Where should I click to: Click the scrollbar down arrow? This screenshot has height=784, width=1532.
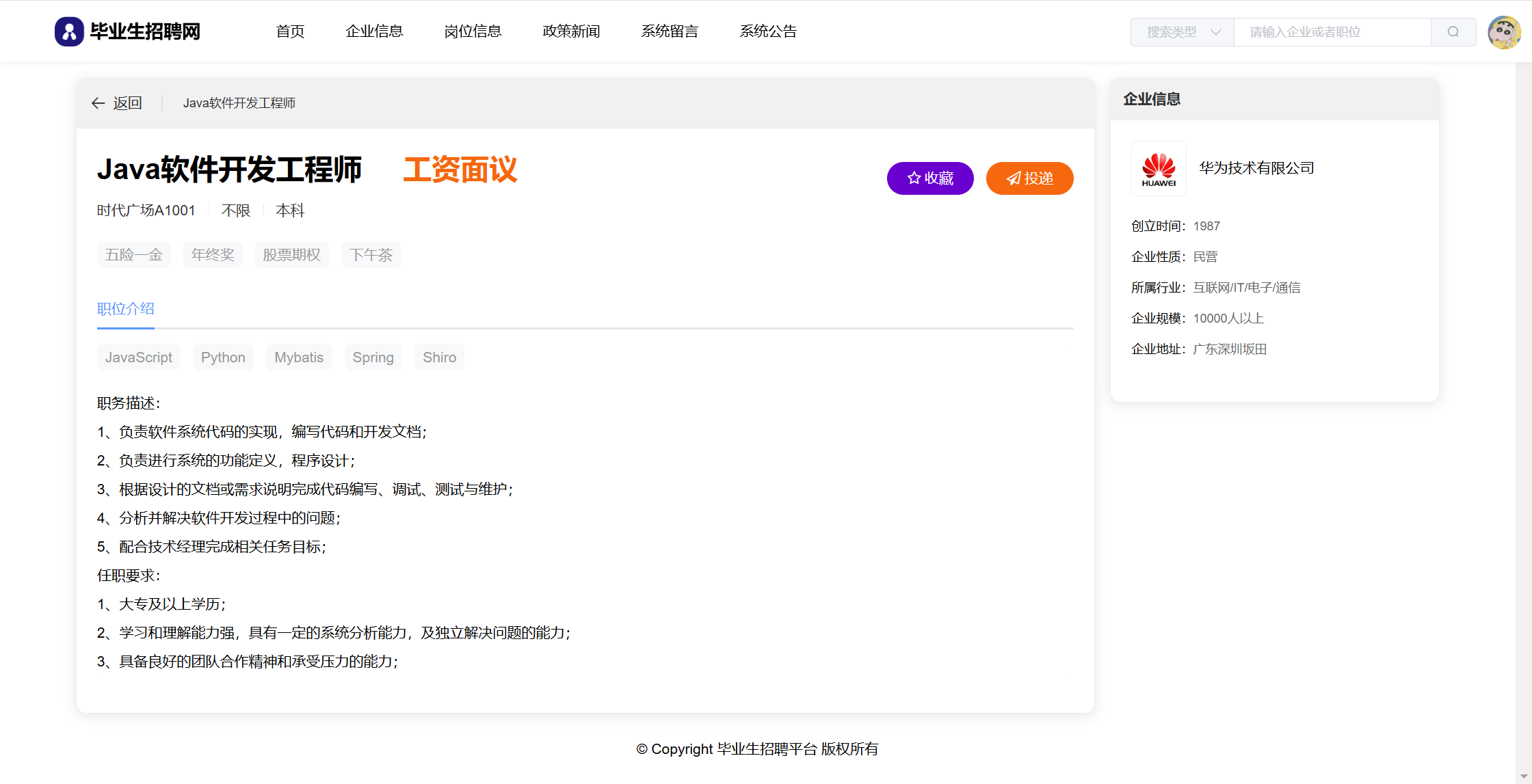[x=1523, y=776]
